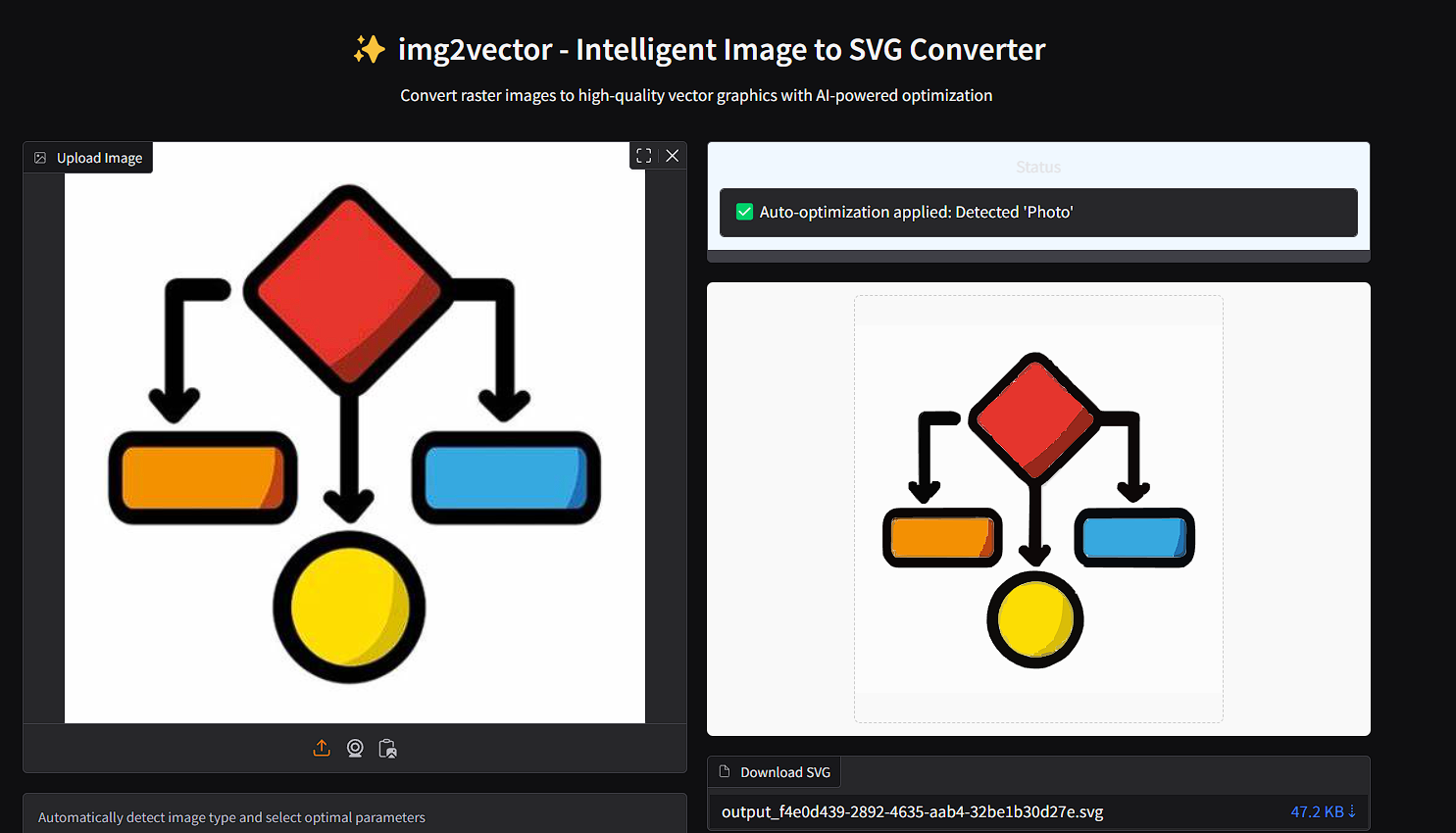This screenshot has height=833, width=1456.
Task: Expand the image viewer to fullscreen
Action: pos(643,155)
